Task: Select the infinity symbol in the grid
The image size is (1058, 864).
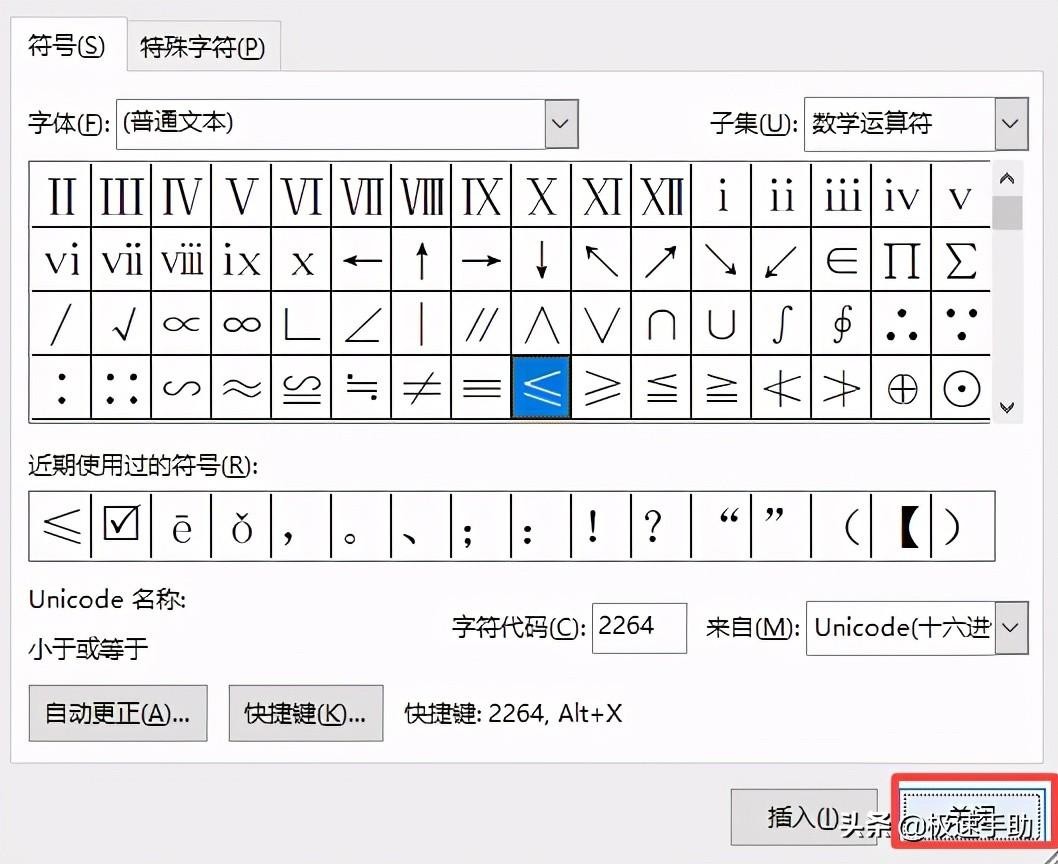Action: (x=241, y=324)
